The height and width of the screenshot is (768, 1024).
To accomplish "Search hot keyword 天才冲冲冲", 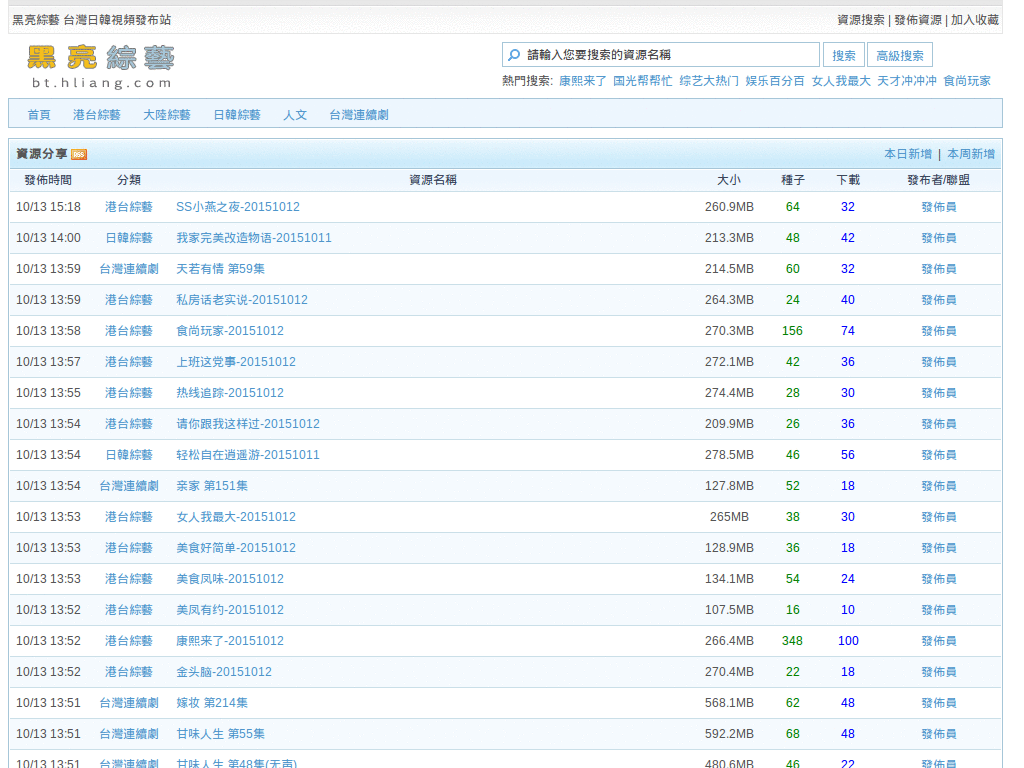I will click(907, 81).
